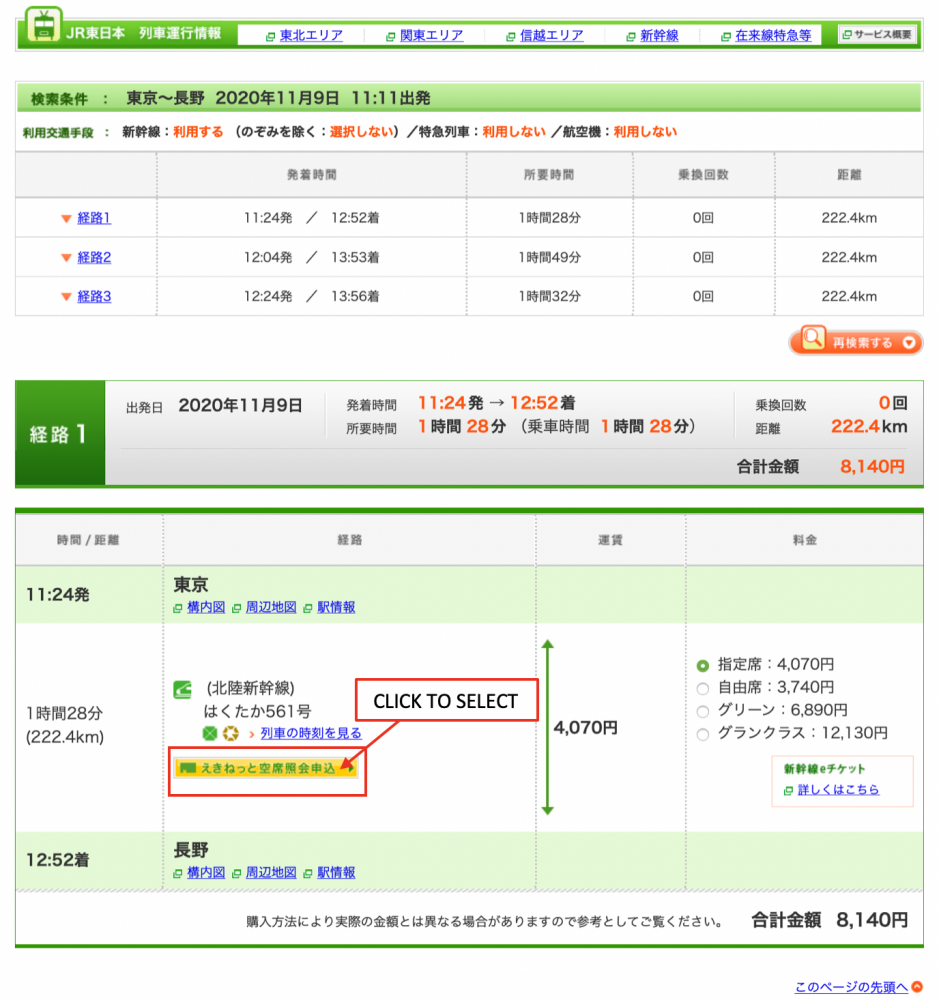The width and height of the screenshot is (939, 1000).
Task: Select the 指定席 4,070円 radio option
Action: 703,664
